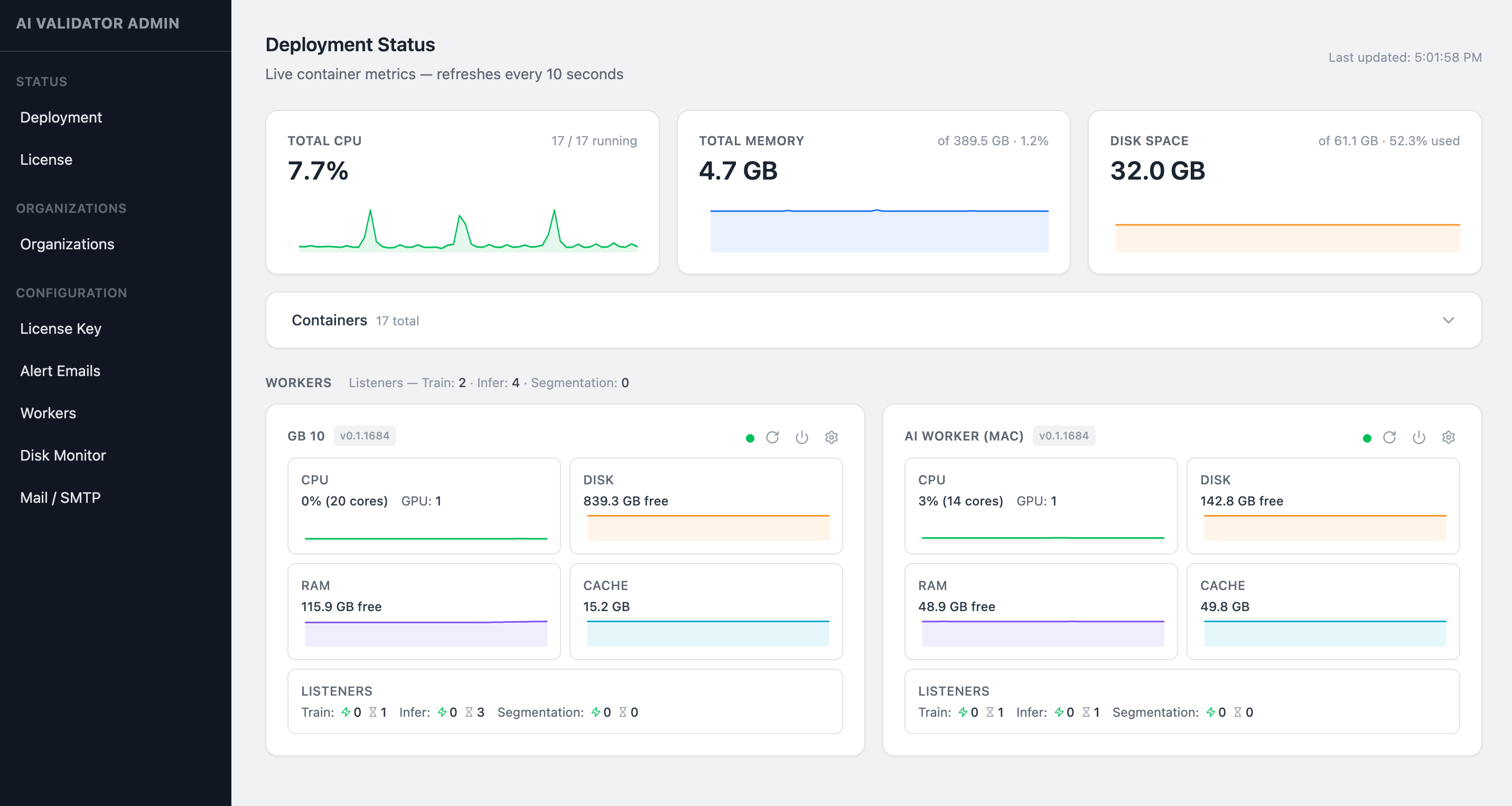
Task: Click the WORKERS section heading
Action: click(298, 382)
